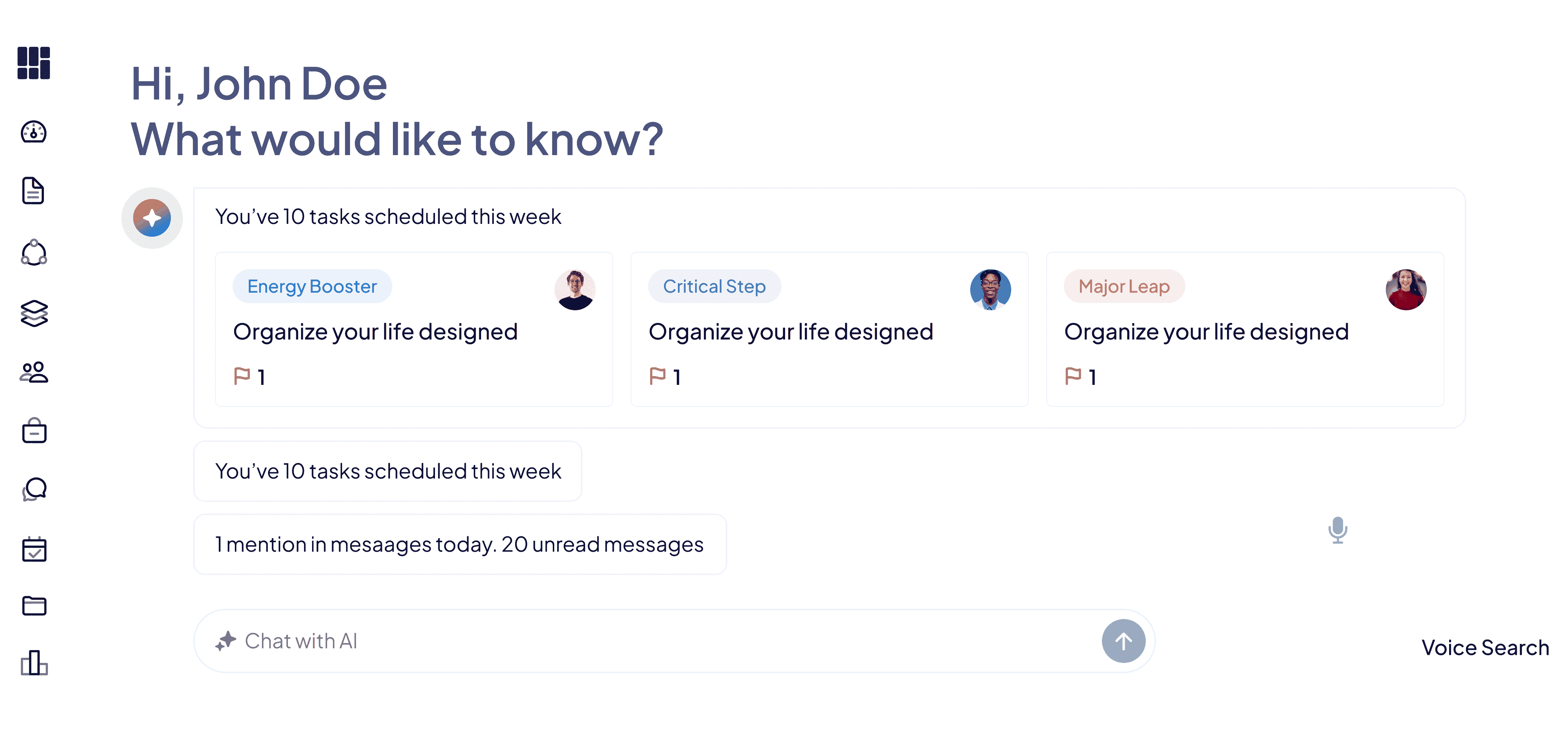Click flag icon on Critical Step card
Viewport: 1568px width, 739px height.
point(658,376)
